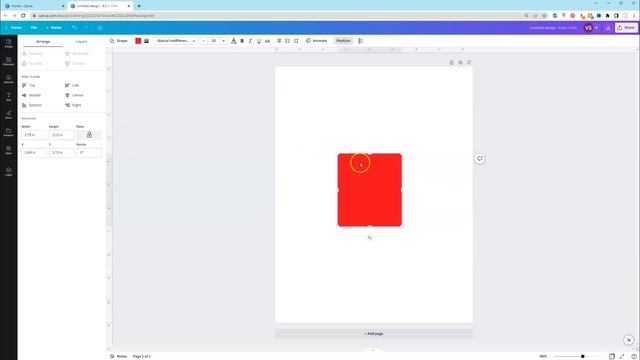The image size is (640, 360).
Task: Click the Width input field
Action: [x=33, y=135]
